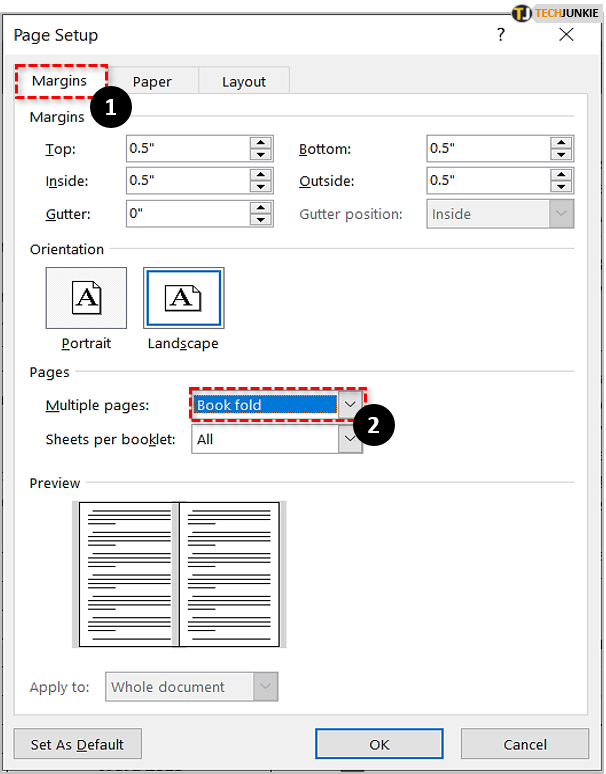Decrease Top margin with down arrow
Viewport: 606px width, 774px height.
click(261, 155)
